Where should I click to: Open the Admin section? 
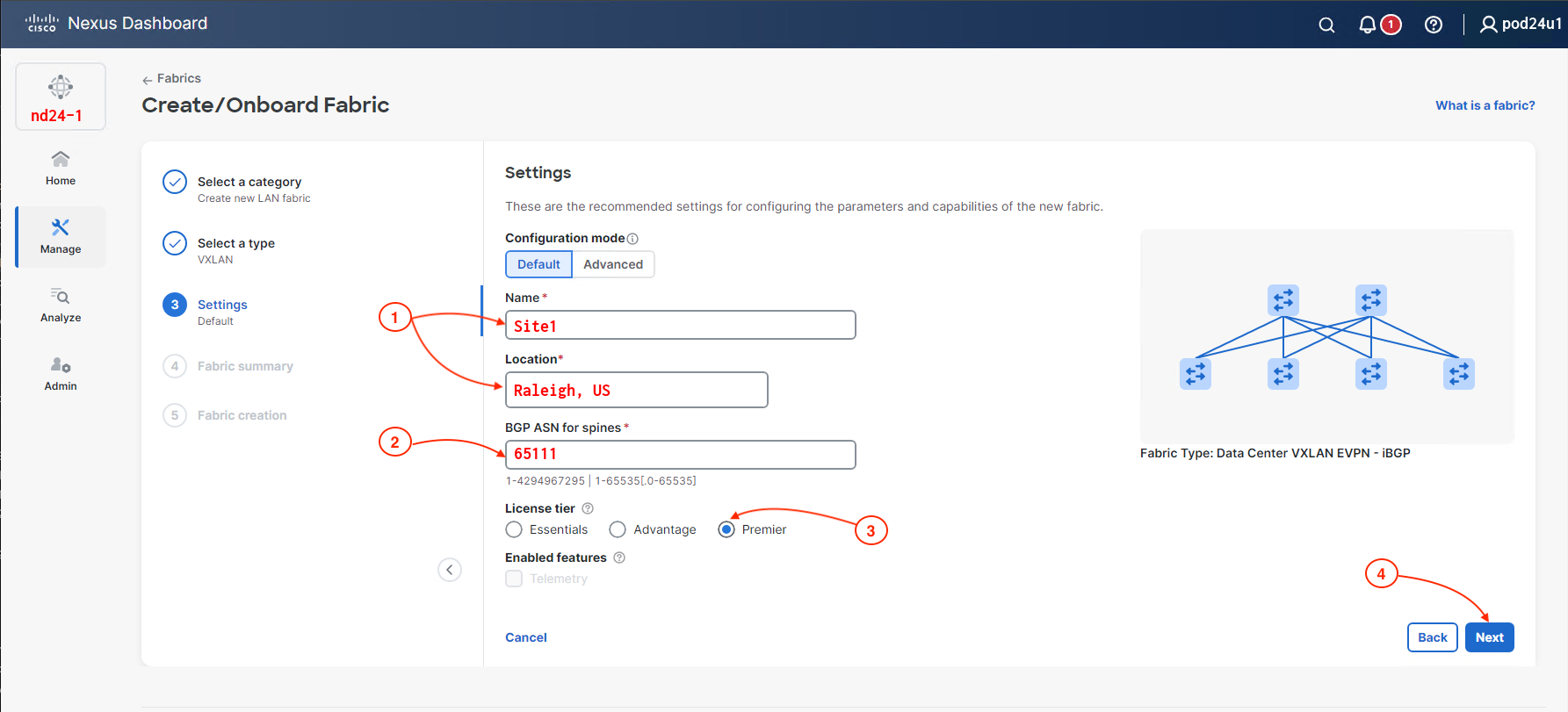[61, 373]
